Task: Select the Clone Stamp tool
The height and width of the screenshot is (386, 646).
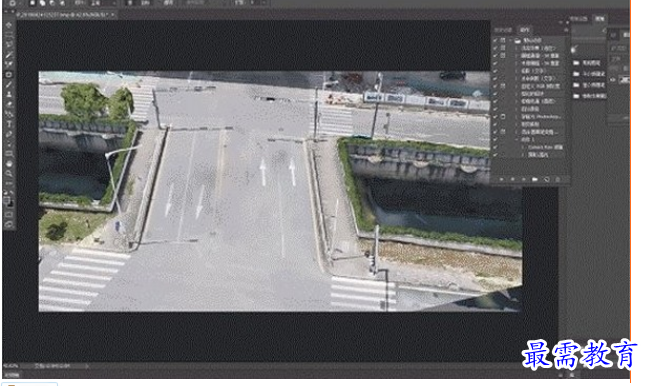Action: (9, 94)
